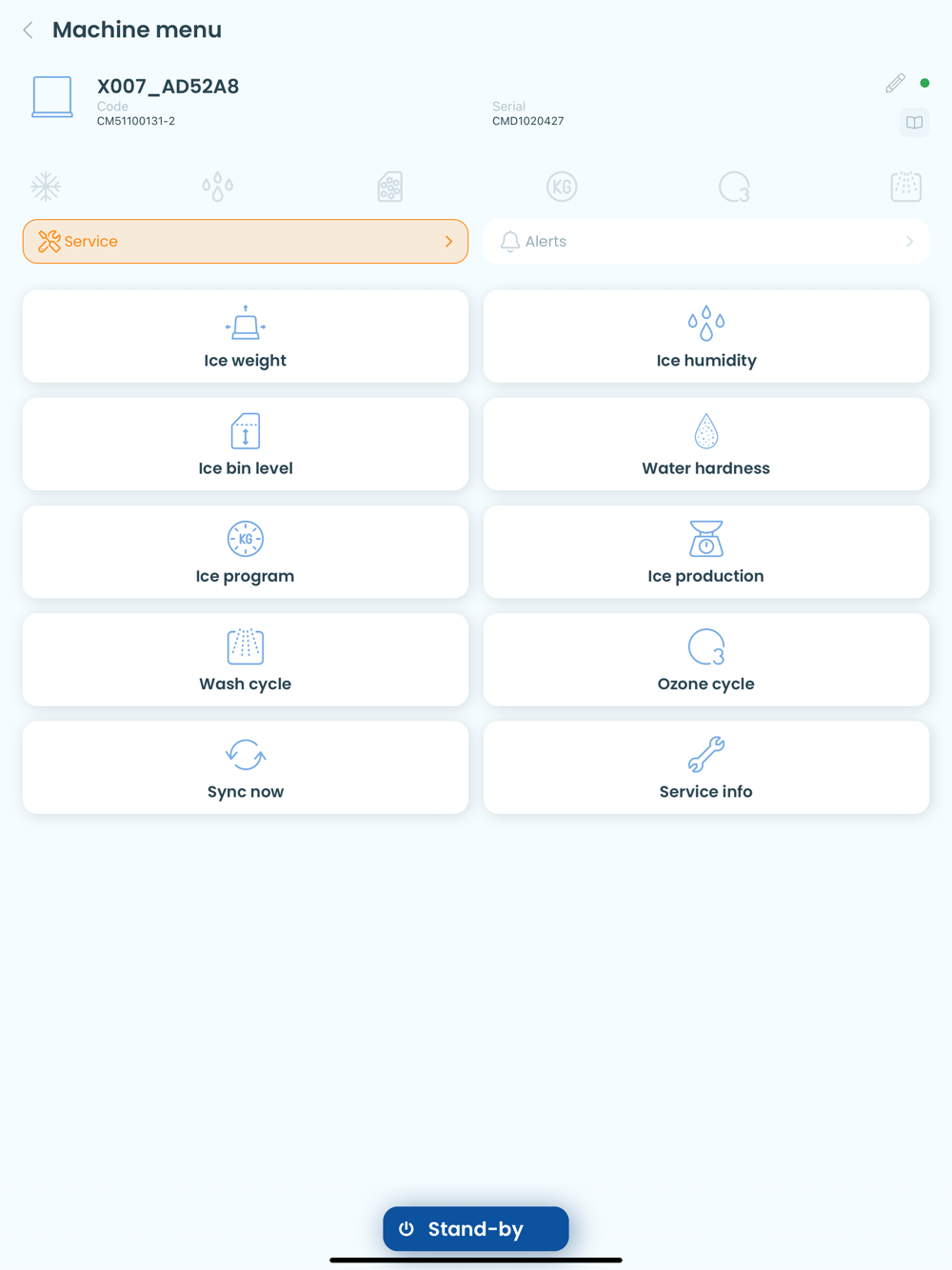Open the Alerts section
This screenshot has height=1270, width=952.
706,242
